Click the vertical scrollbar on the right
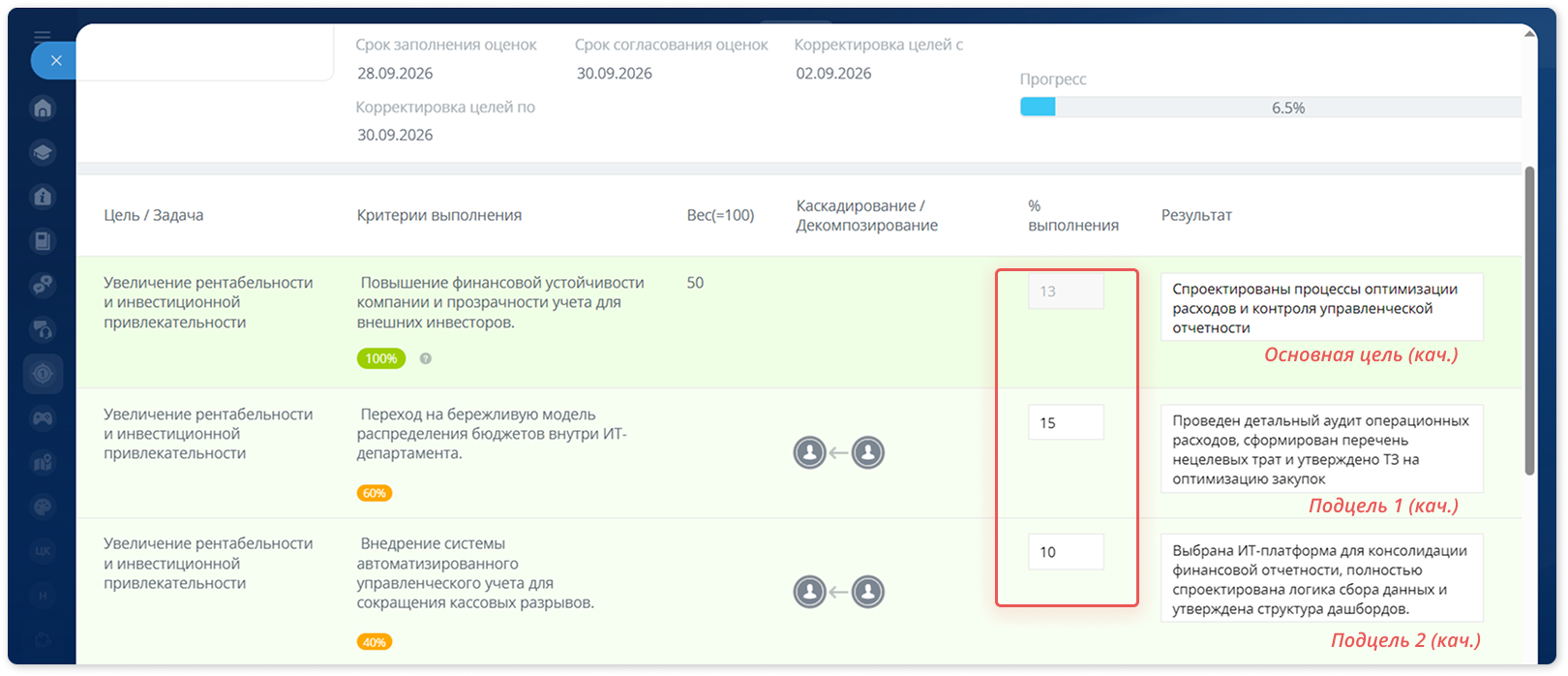 [1529, 320]
